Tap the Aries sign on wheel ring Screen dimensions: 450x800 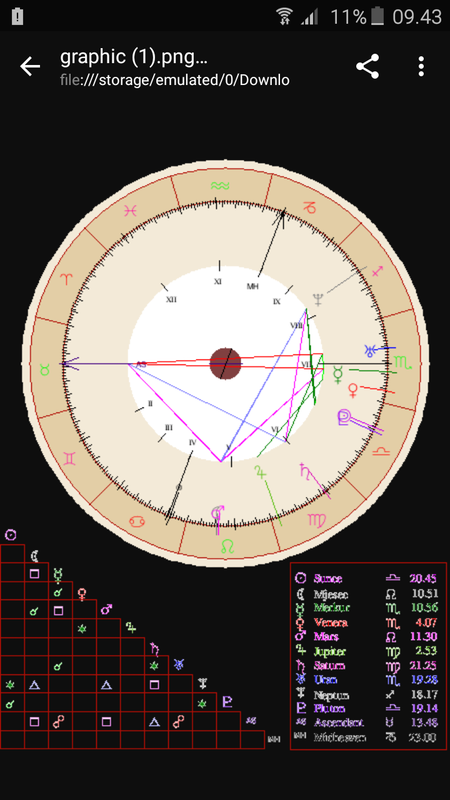pos(67,279)
